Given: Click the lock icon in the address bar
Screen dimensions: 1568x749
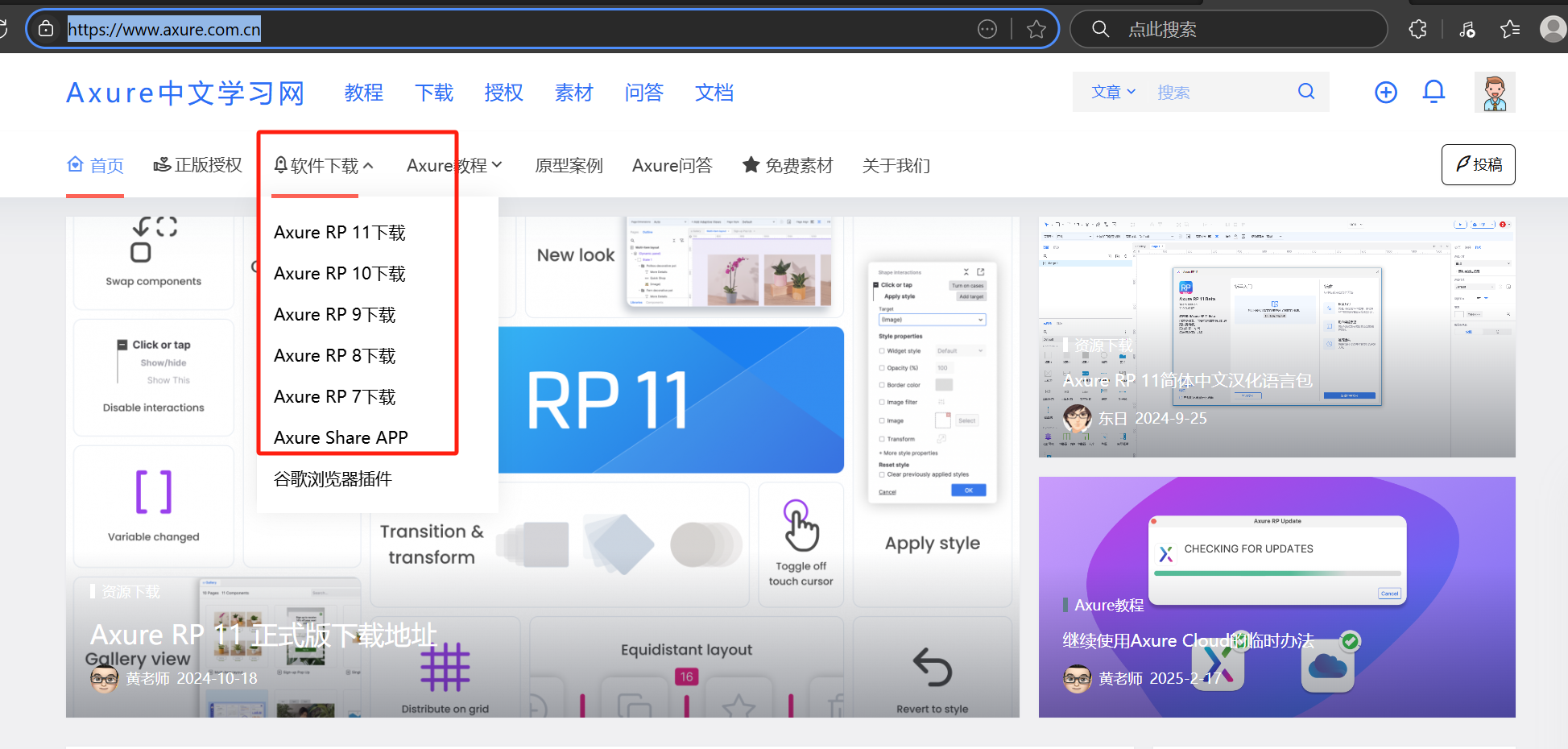Looking at the screenshot, I should tap(45, 28).
